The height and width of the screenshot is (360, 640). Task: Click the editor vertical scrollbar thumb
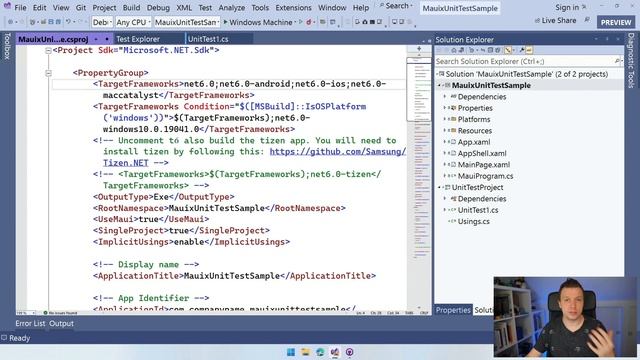(x=419, y=89)
